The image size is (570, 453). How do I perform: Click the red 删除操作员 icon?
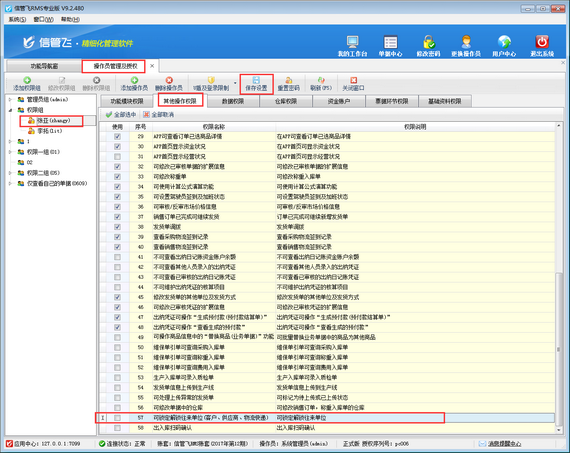[x=169, y=80]
